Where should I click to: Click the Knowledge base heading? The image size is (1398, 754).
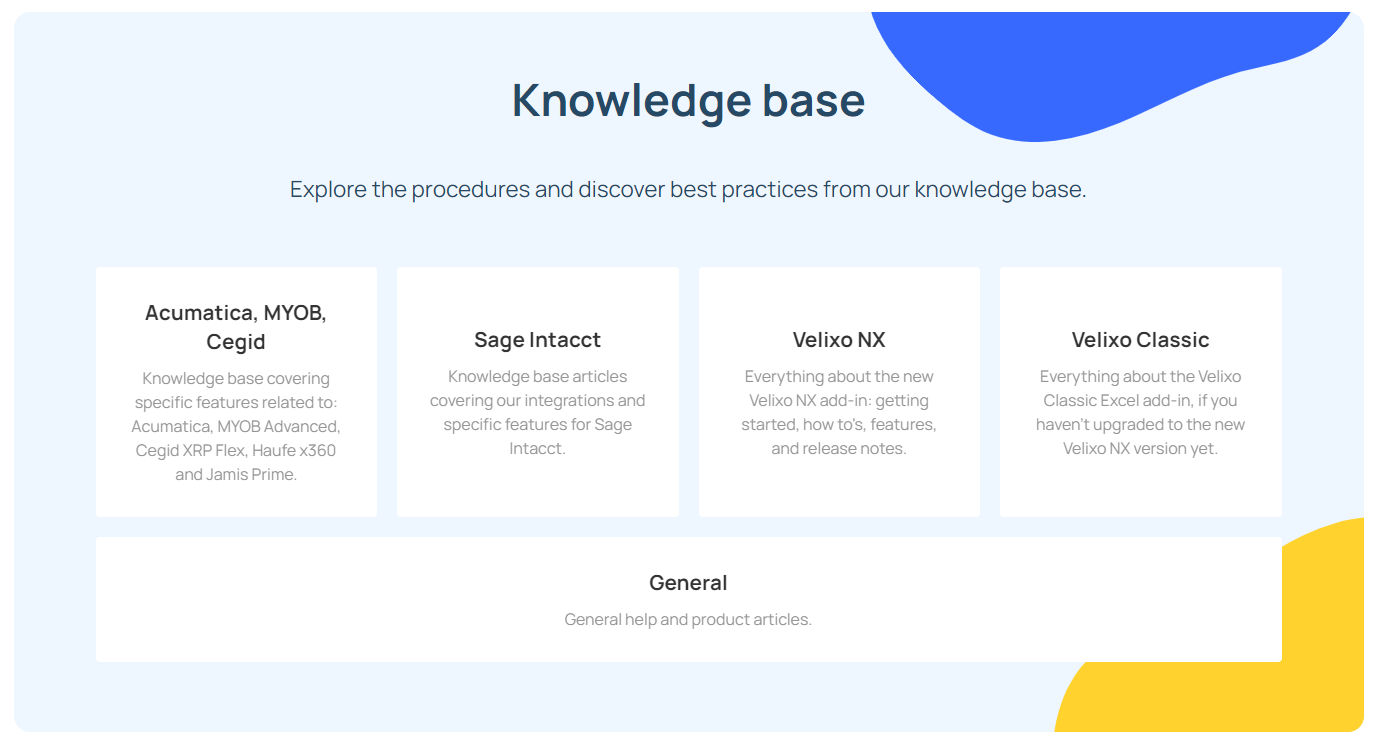point(688,100)
